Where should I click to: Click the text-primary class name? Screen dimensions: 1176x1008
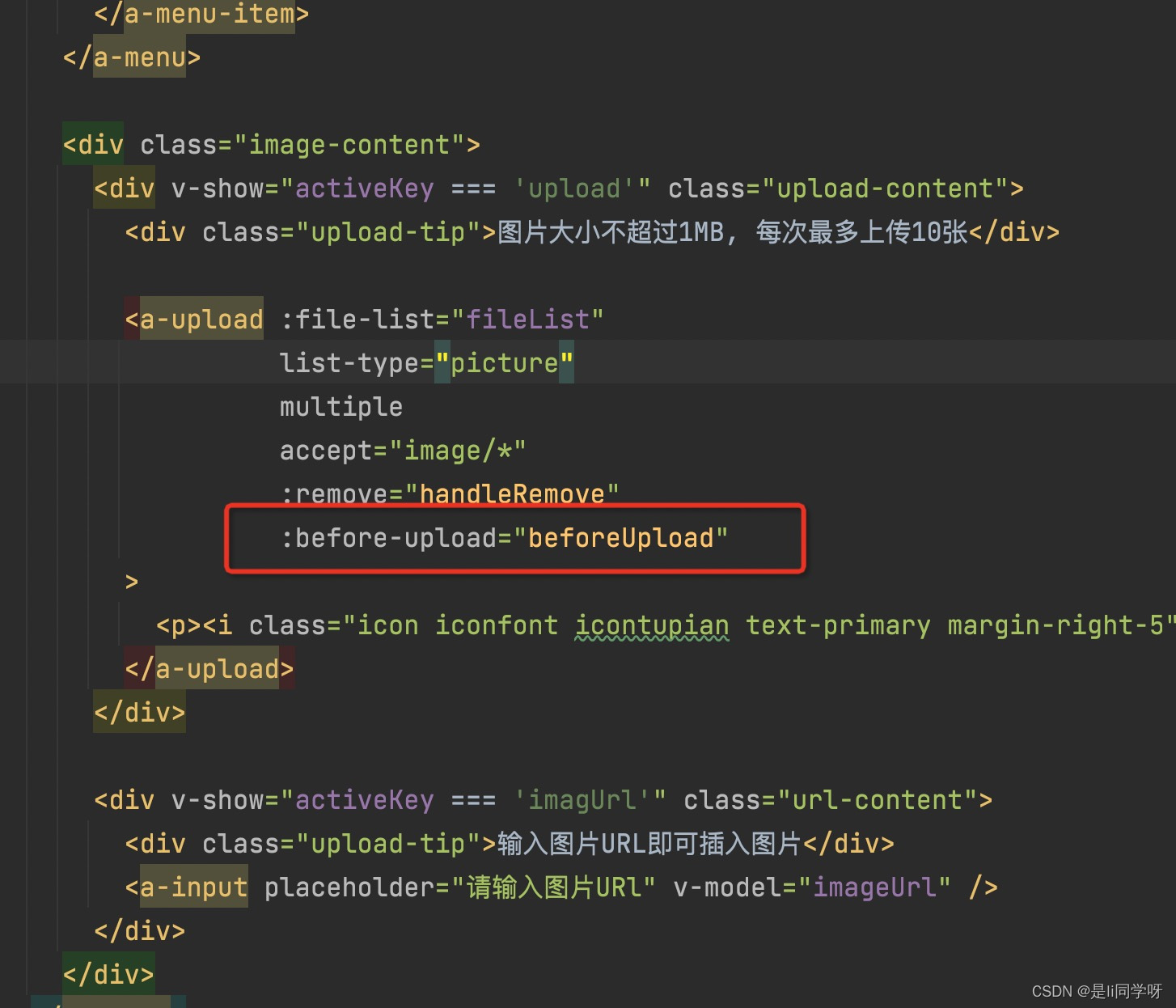(837, 625)
